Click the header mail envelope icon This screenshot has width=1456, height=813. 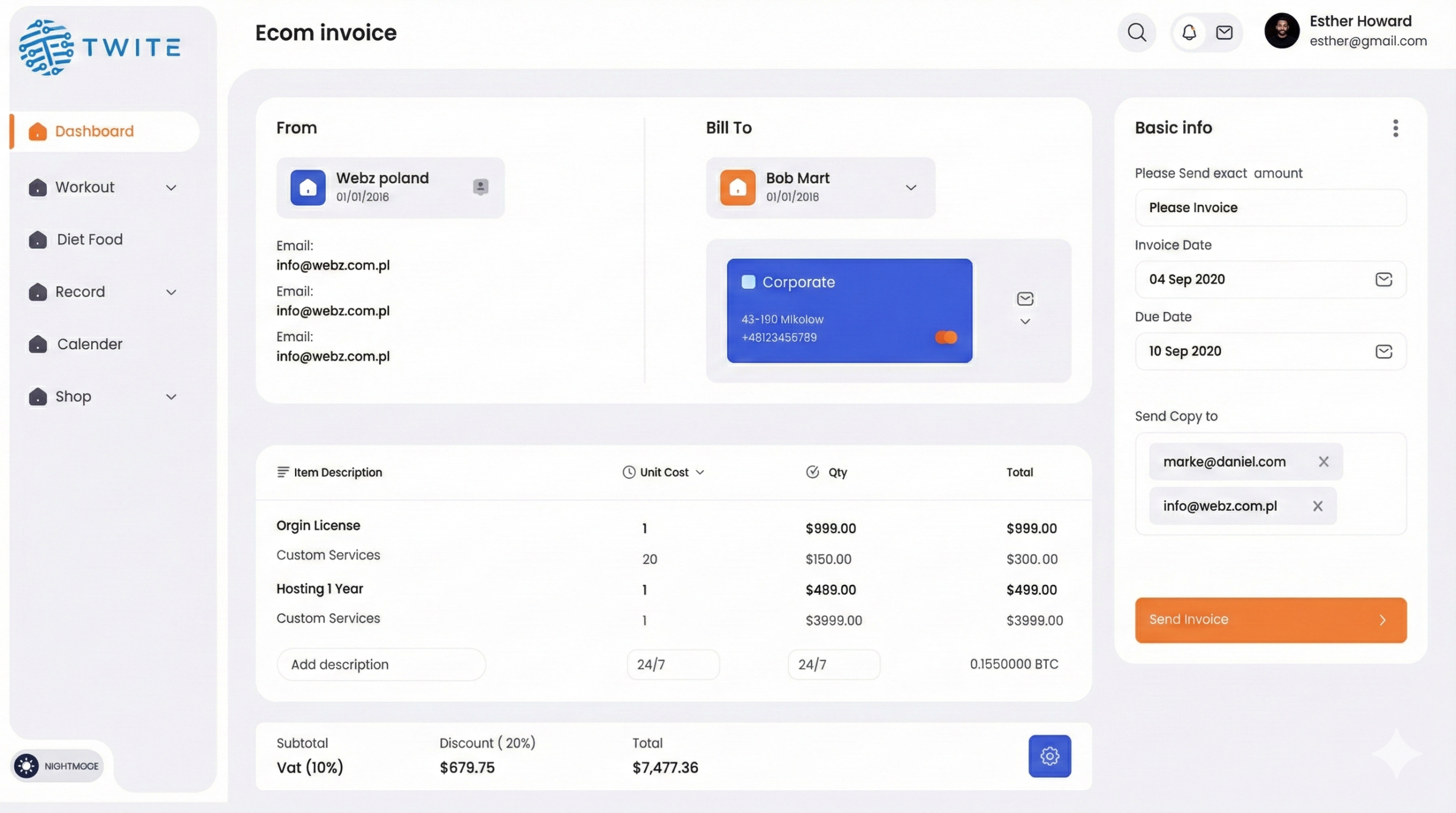coord(1224,32)
